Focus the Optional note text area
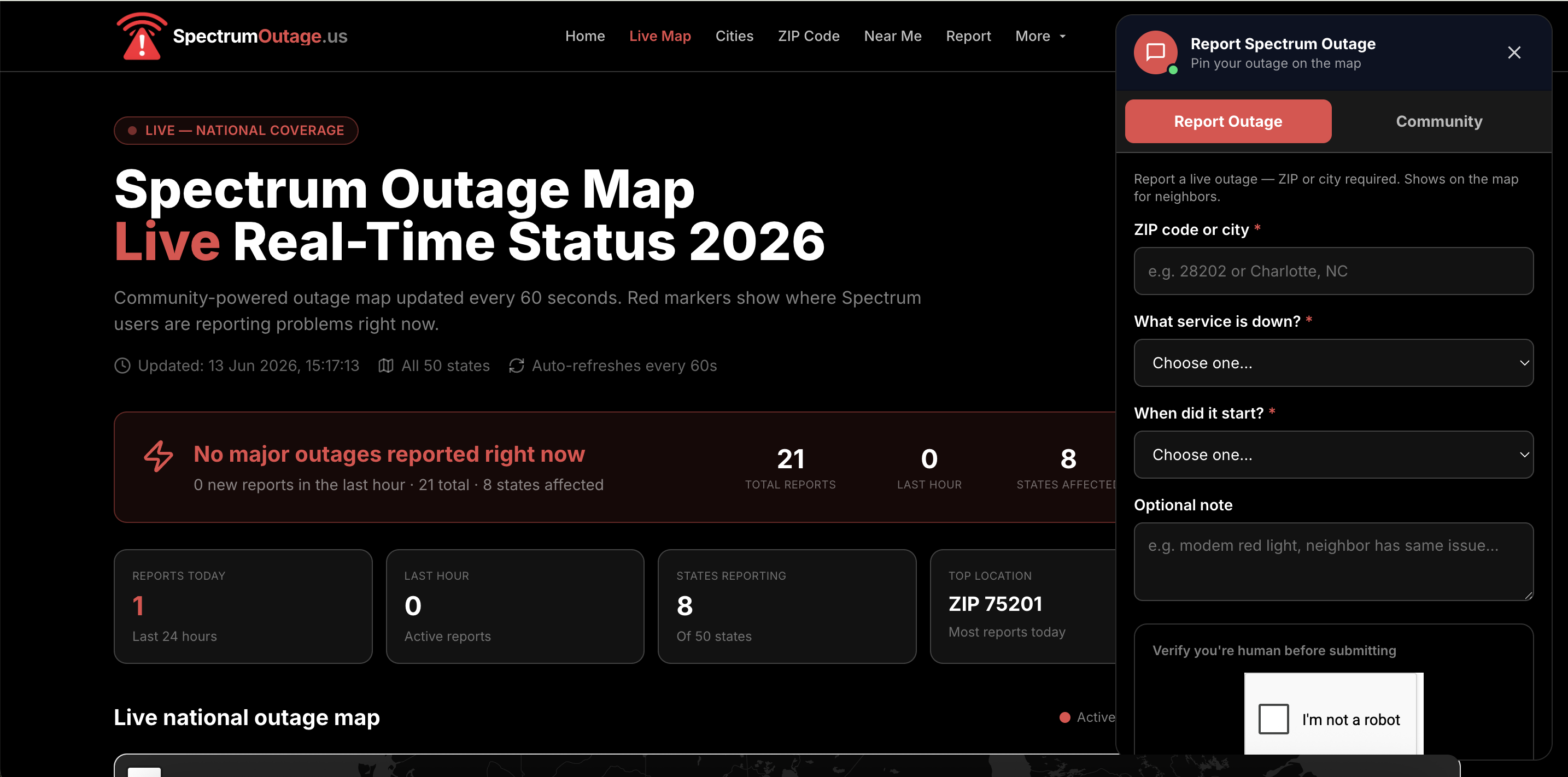 pos(1333,562)
